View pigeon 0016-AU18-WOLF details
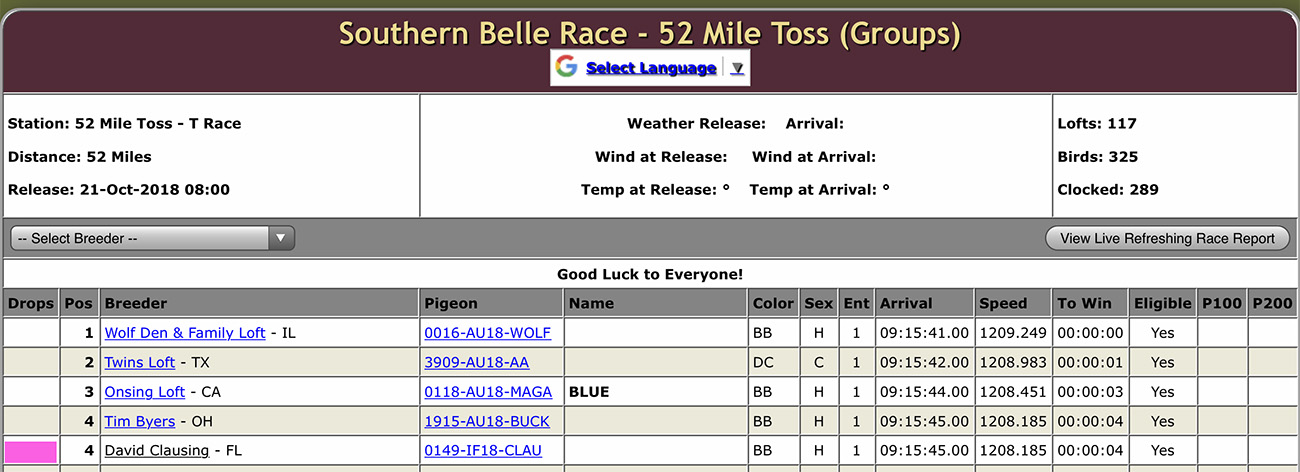This screenshot has width=1300, height=472. [488, 333]
